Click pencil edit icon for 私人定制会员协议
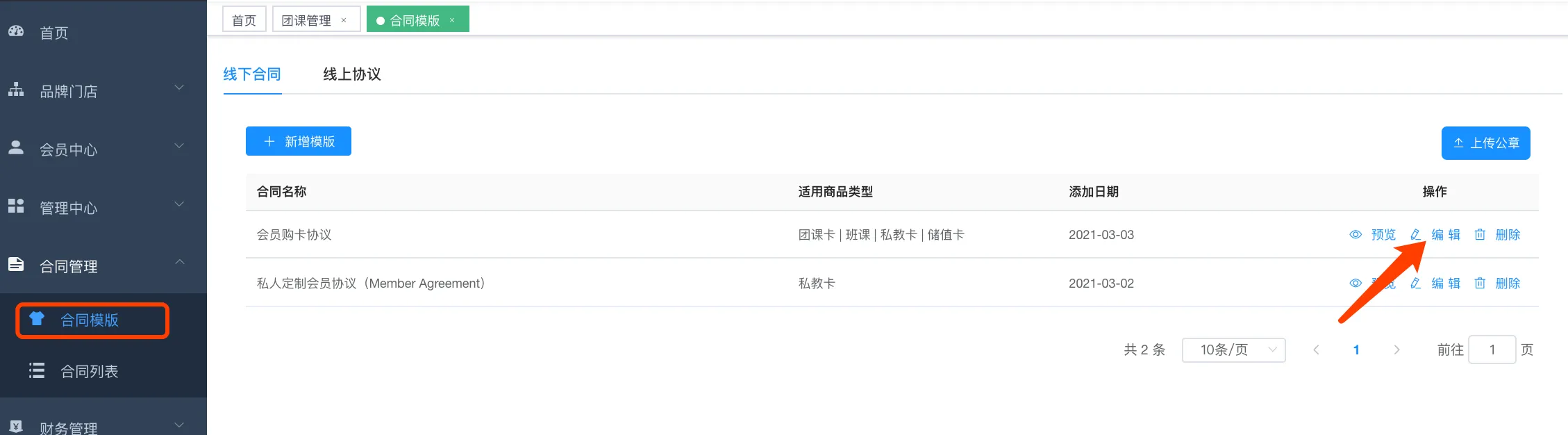 [1415, 284]
